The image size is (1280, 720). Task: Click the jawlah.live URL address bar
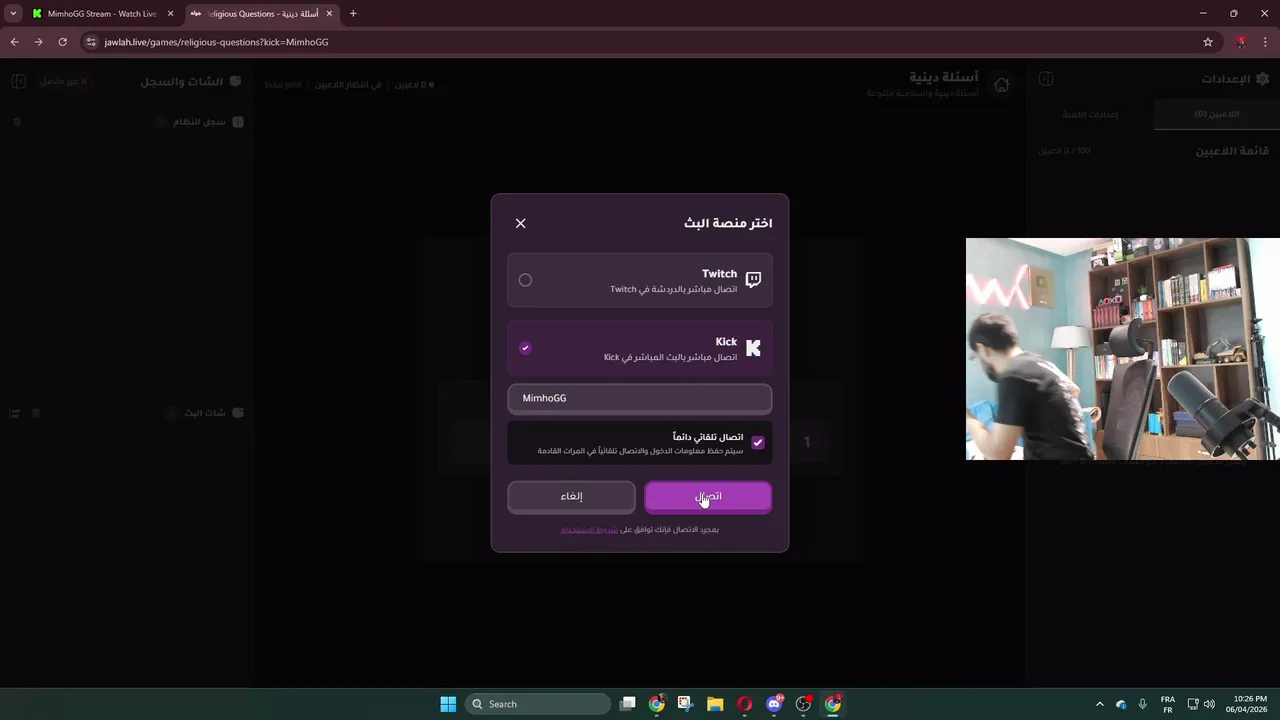pyautogui.click(x=640, y=42)
